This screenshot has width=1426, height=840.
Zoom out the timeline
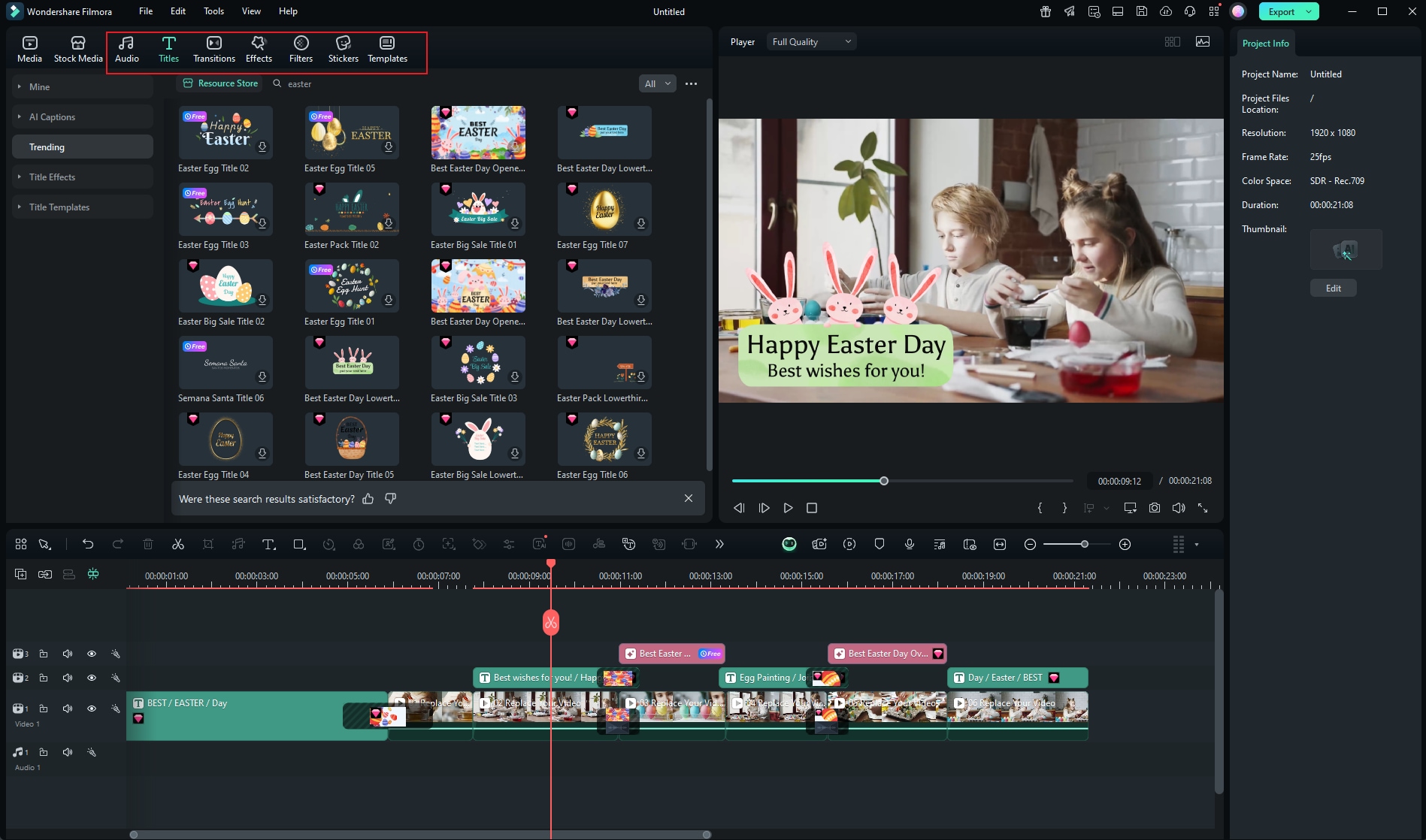coord(1031,544)
